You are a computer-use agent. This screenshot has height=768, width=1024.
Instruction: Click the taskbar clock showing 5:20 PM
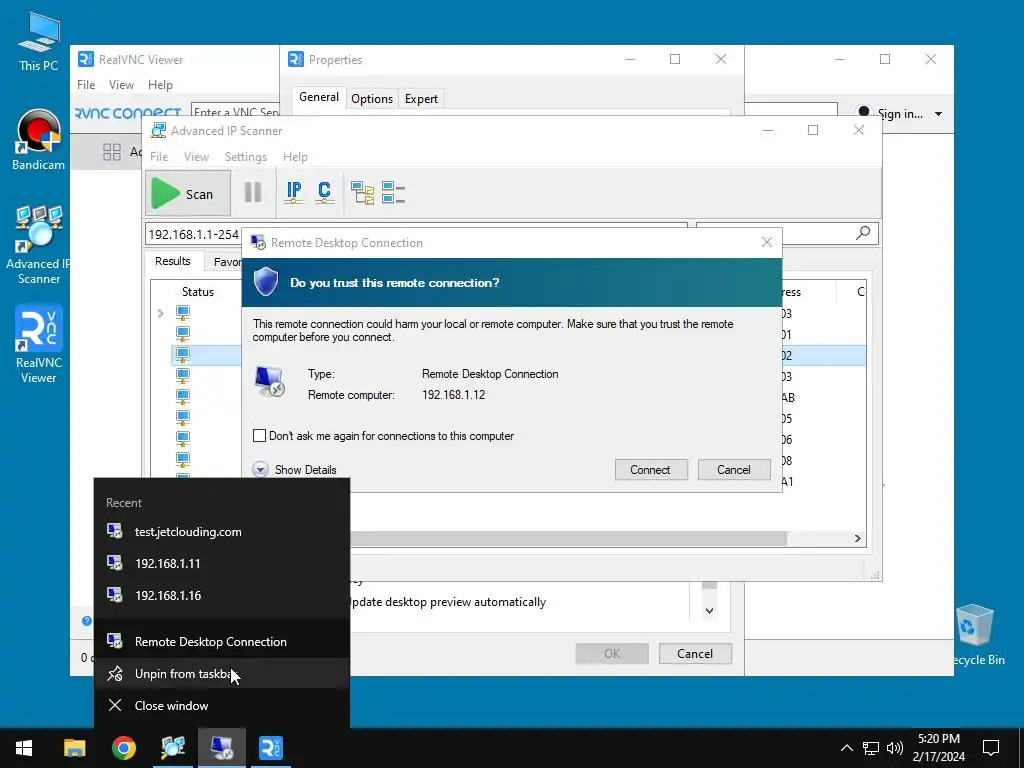(938, 748)
